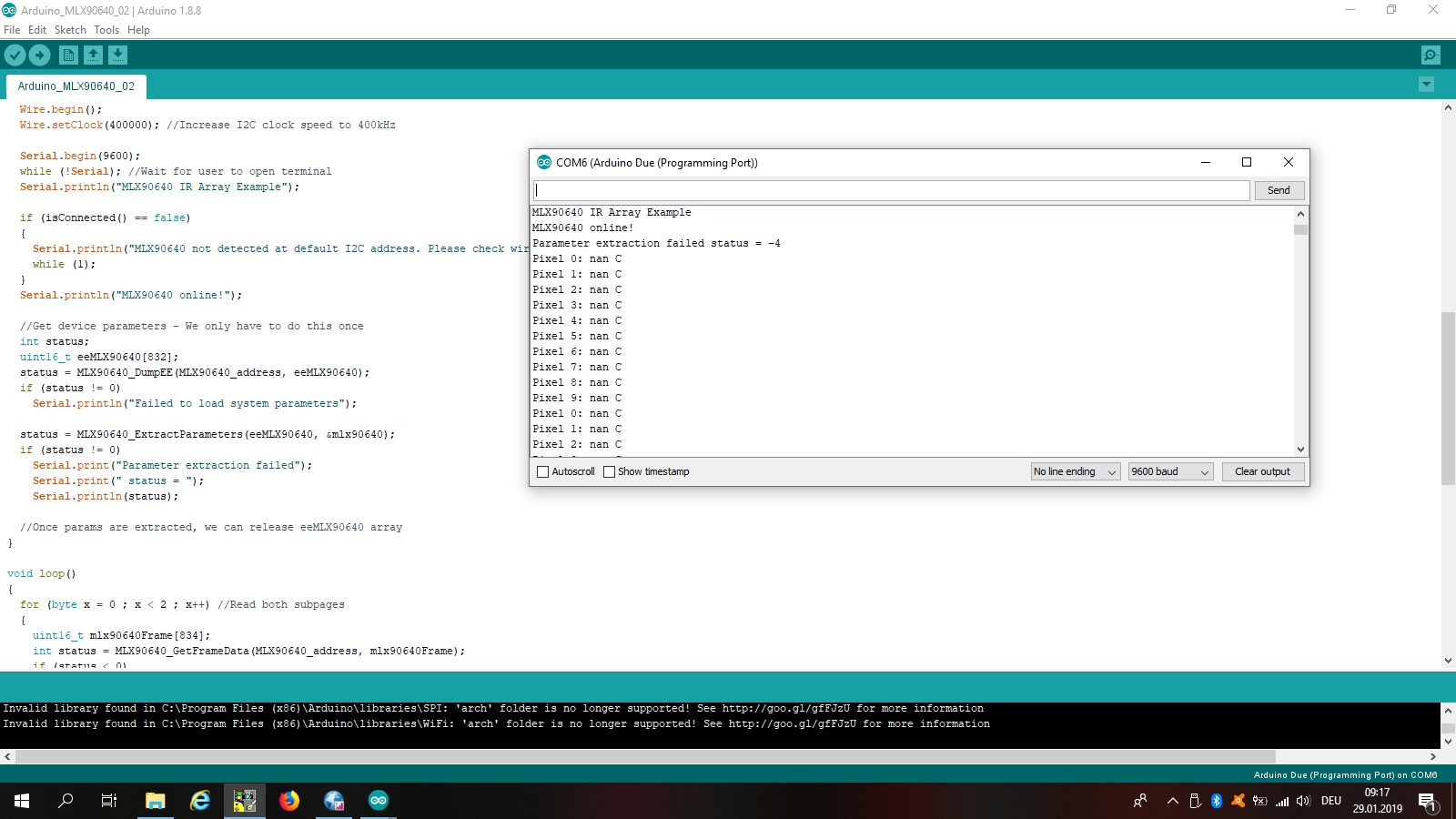This screenshot has width=1456, height=819.
Task: Open a sketch with the Open icon
Action: [x=93, y=56]
